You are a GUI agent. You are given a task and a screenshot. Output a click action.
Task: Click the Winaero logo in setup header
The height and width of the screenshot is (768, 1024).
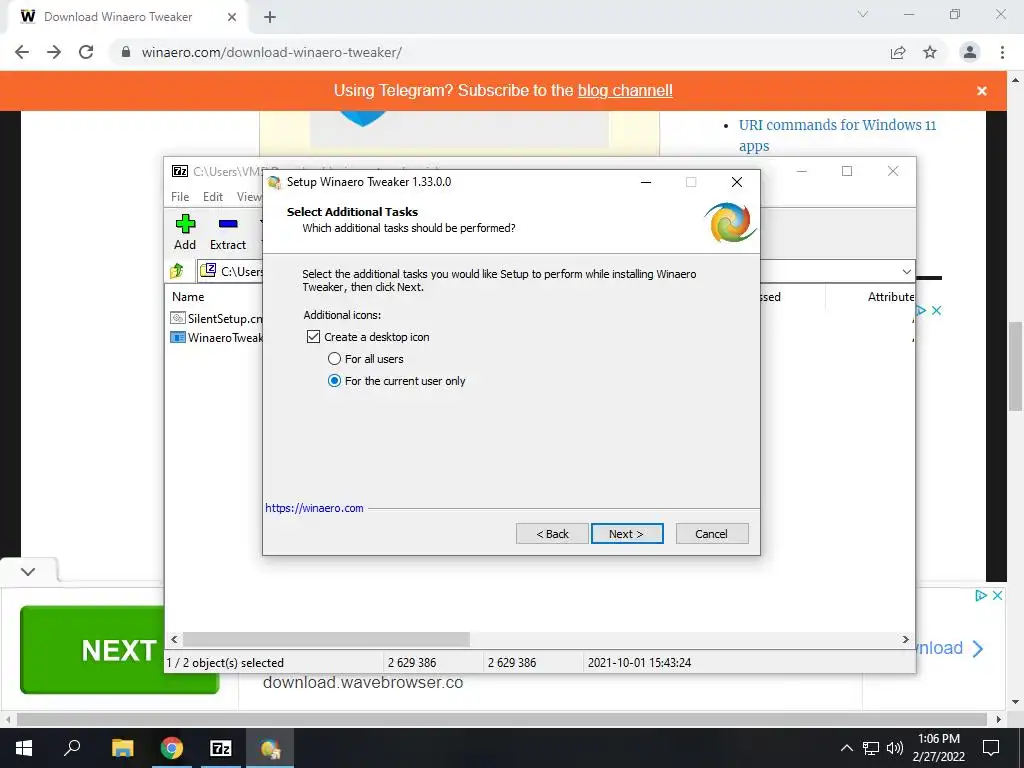[x=730, y=222]
